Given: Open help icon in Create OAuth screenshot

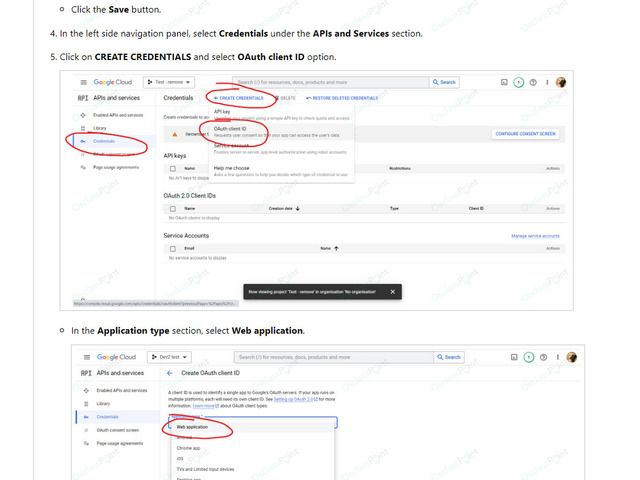Looking at the screenshot, I should coord(543,357).
